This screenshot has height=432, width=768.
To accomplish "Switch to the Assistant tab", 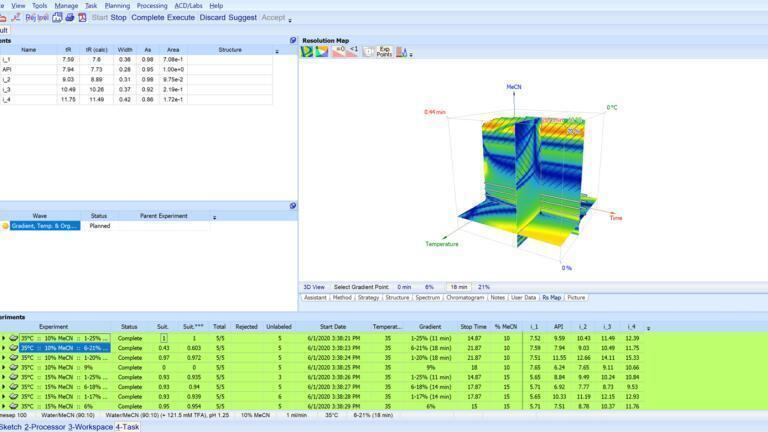I will click(315, 297).
